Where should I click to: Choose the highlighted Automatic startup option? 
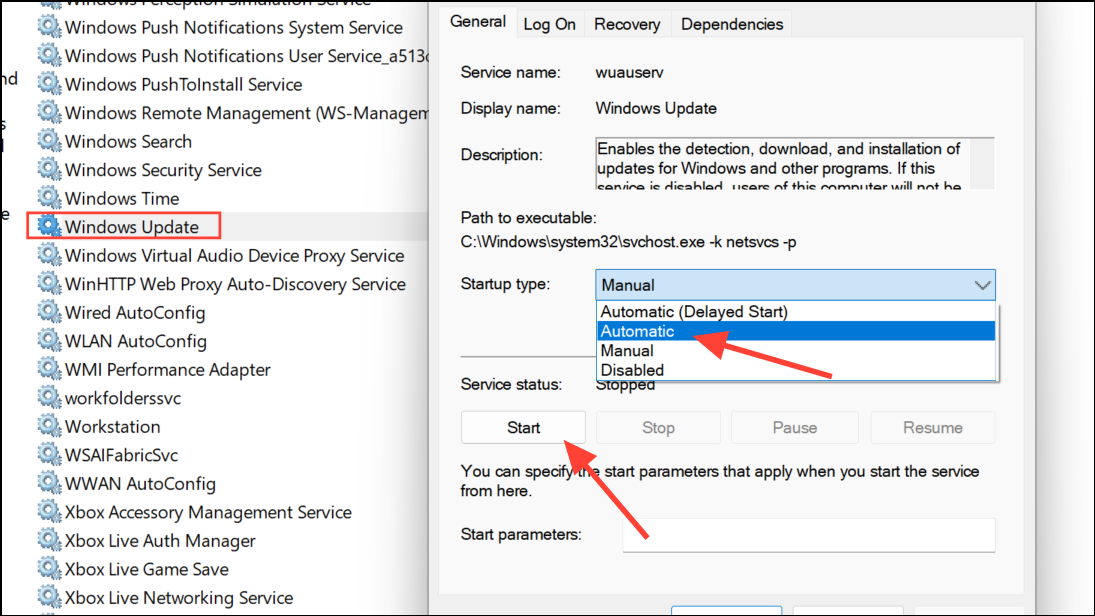[x=795, y=331]
